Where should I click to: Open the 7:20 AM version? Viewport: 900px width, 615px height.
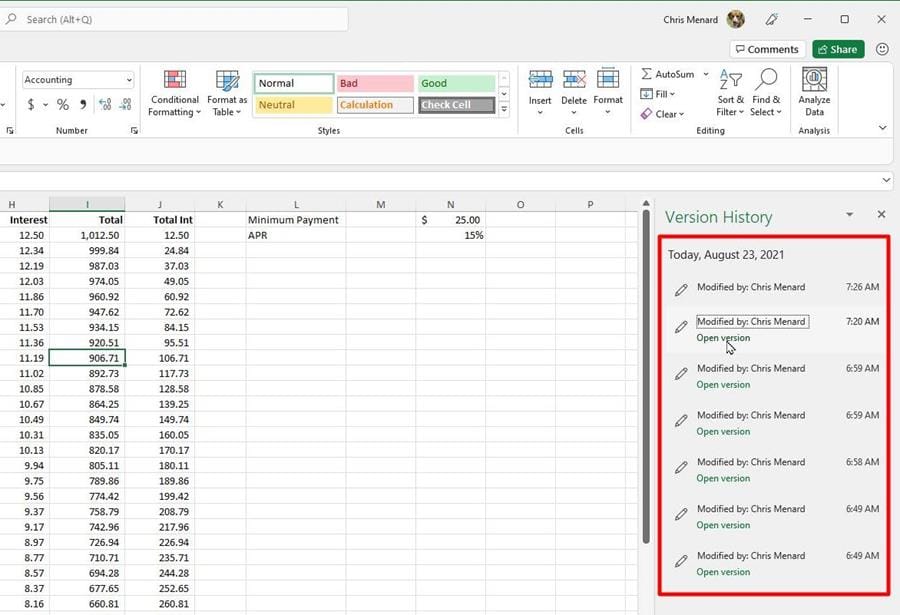tap(723, 338)
